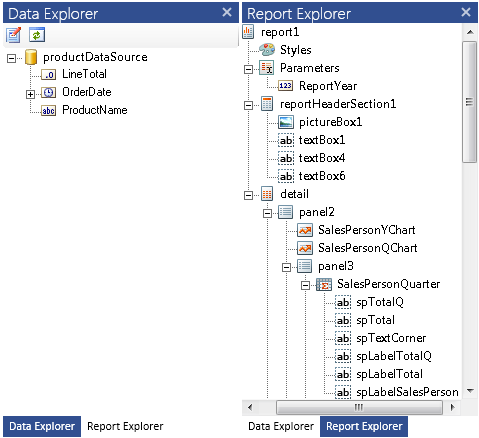Screen dimensions: 479x438
Task: Select the spTotal item label
Action: click(375, 320)
